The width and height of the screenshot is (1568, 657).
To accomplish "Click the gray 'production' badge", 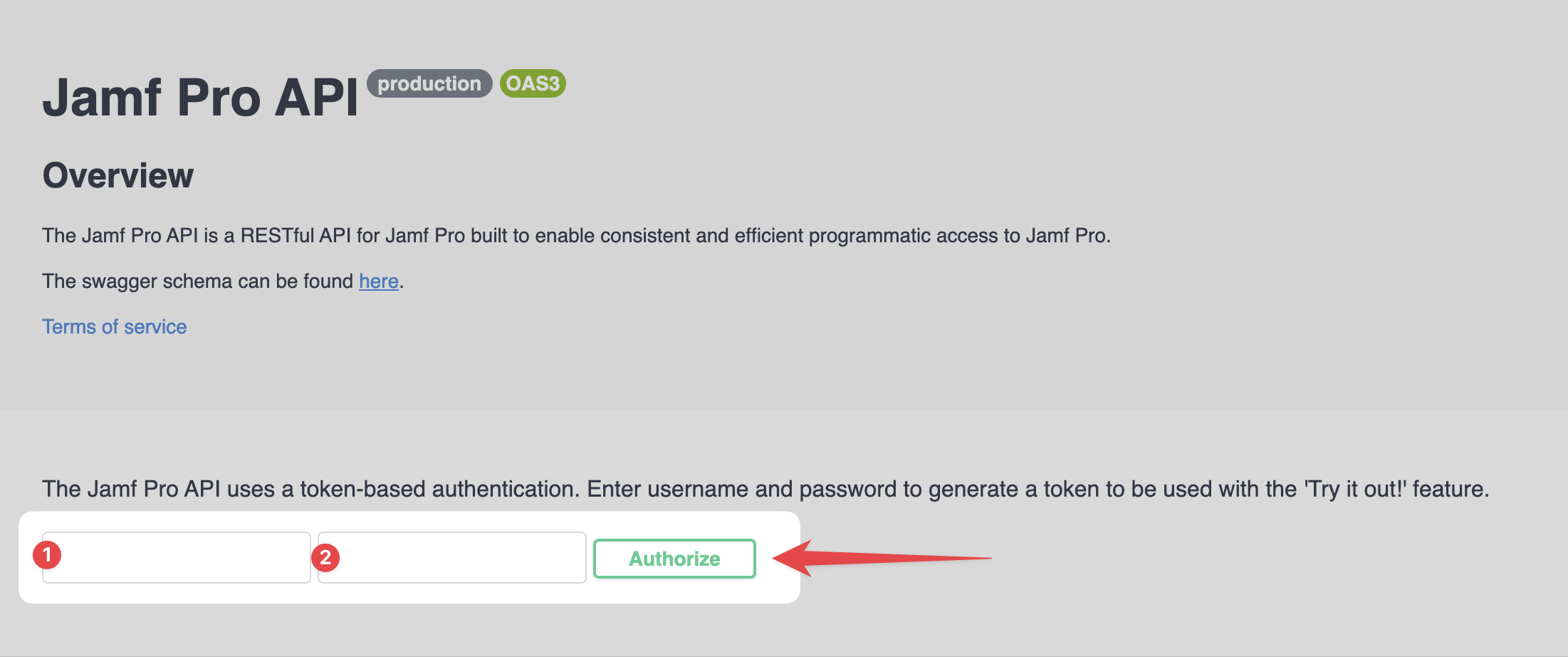I will (x=429, y=83).
